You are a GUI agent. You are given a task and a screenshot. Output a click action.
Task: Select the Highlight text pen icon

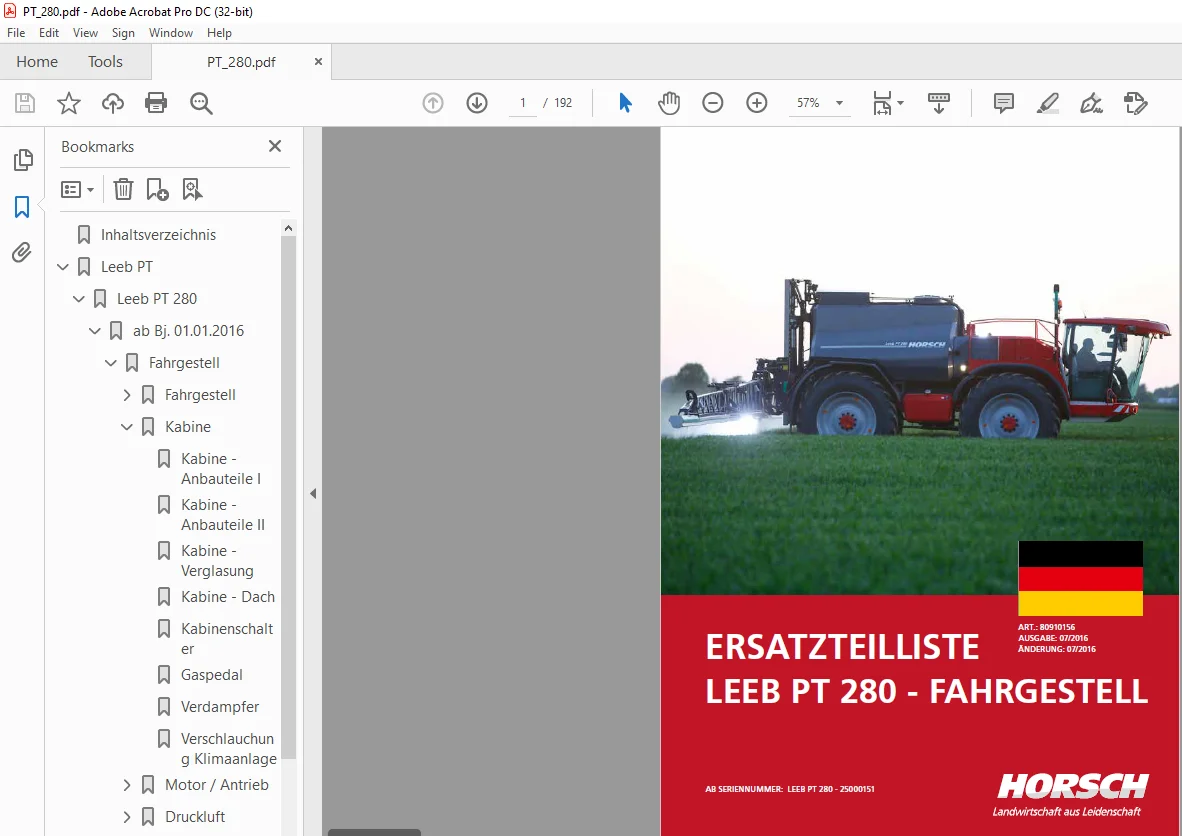(x=1047, y=103)
